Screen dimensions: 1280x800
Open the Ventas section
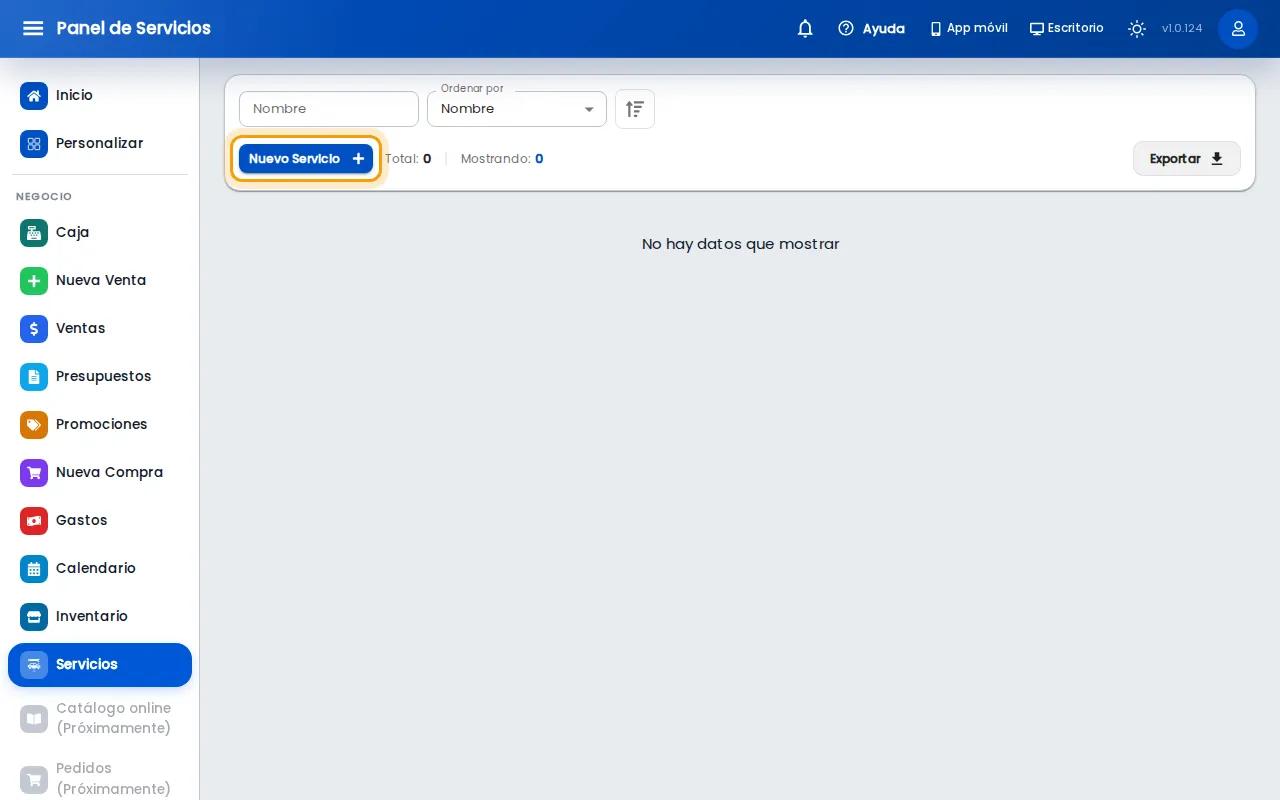click(100, 328)
